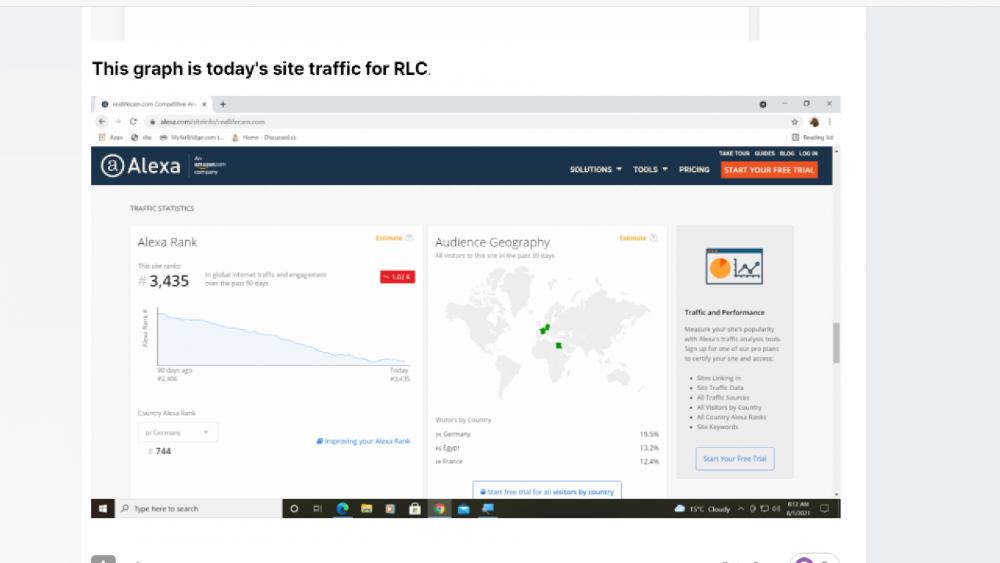This screenshot has width=1000, height=563.
Task: Open the Reading list
Action: (812, 137)
